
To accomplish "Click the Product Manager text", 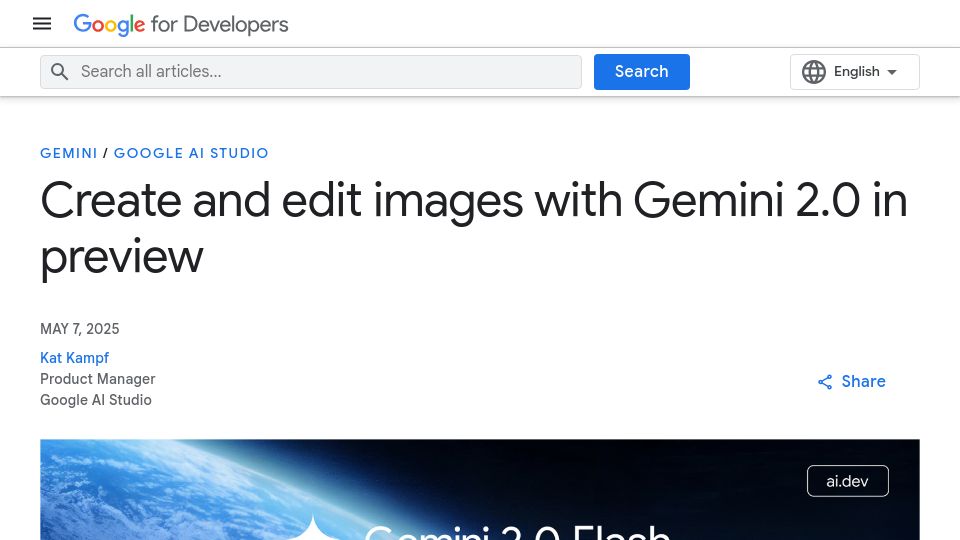I will (x=98, y=379).
